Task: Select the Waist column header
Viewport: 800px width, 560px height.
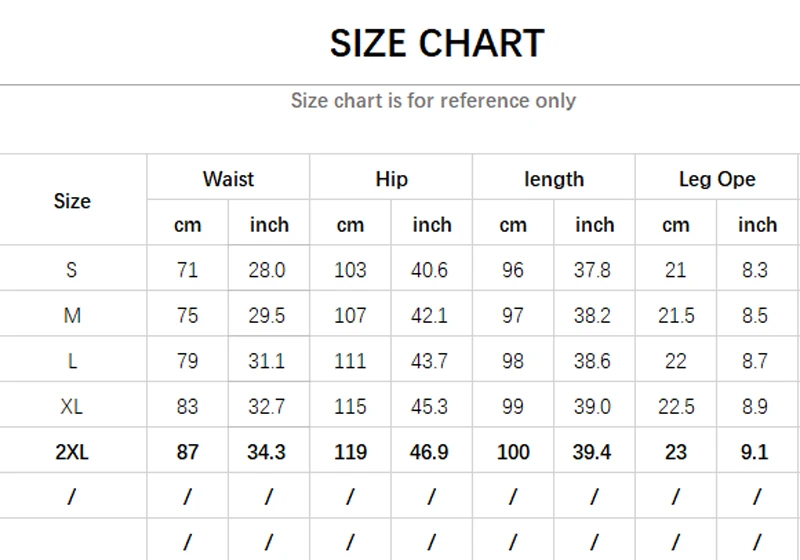Action: click(x=228, y=179)
